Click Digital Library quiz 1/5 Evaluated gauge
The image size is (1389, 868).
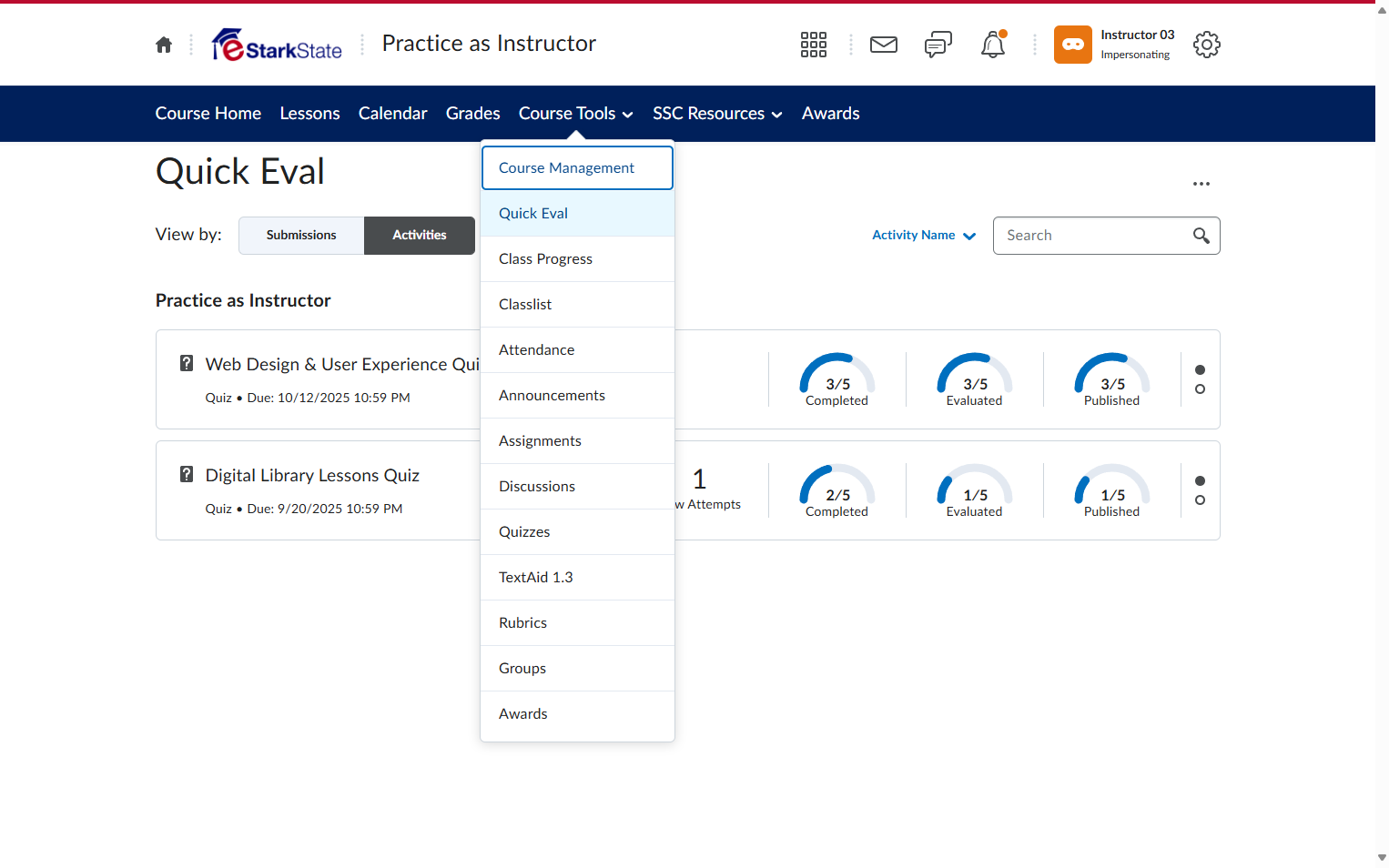(974, 490)
